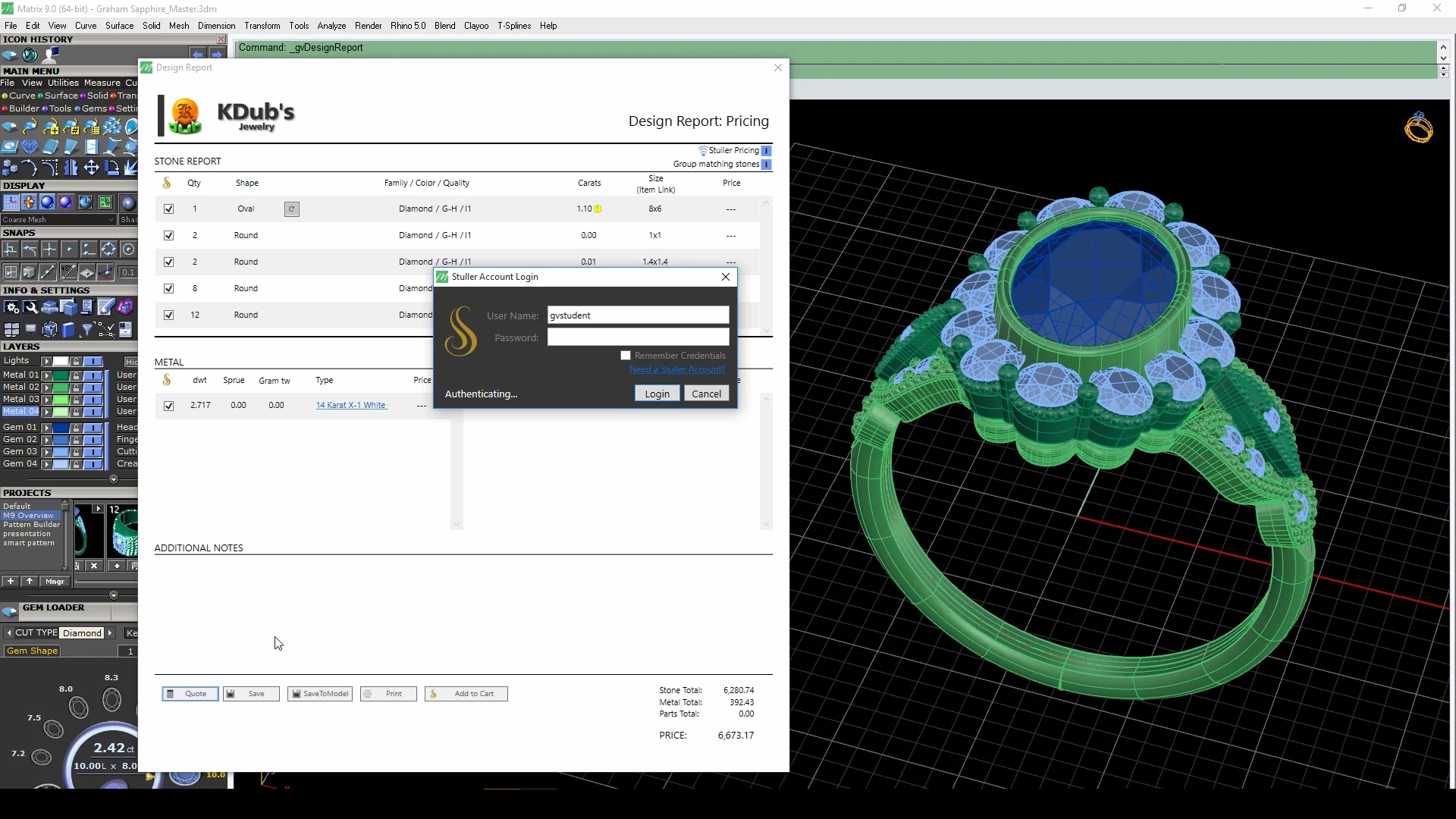Open the Metal 01 layer color swatch
This screenshot has height=819, width=1456.
click(x=60, y=375)
